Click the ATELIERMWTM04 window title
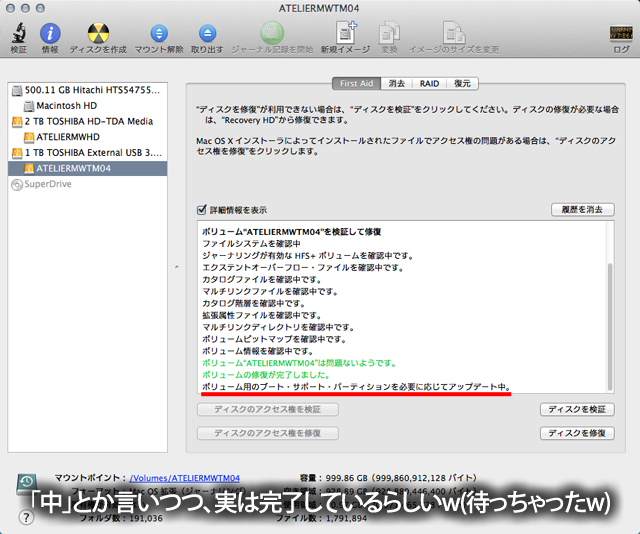The image size is (640, 534). 319,8
